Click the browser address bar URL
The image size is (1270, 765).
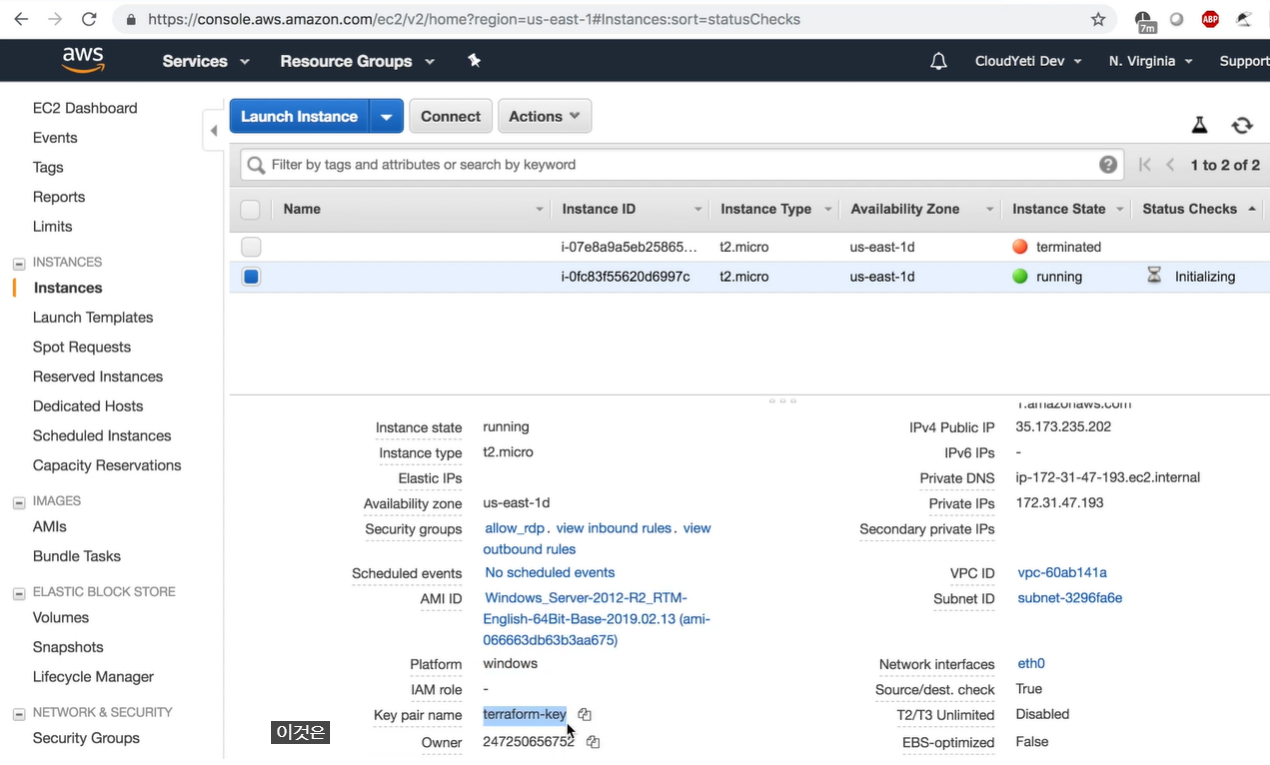474,19
